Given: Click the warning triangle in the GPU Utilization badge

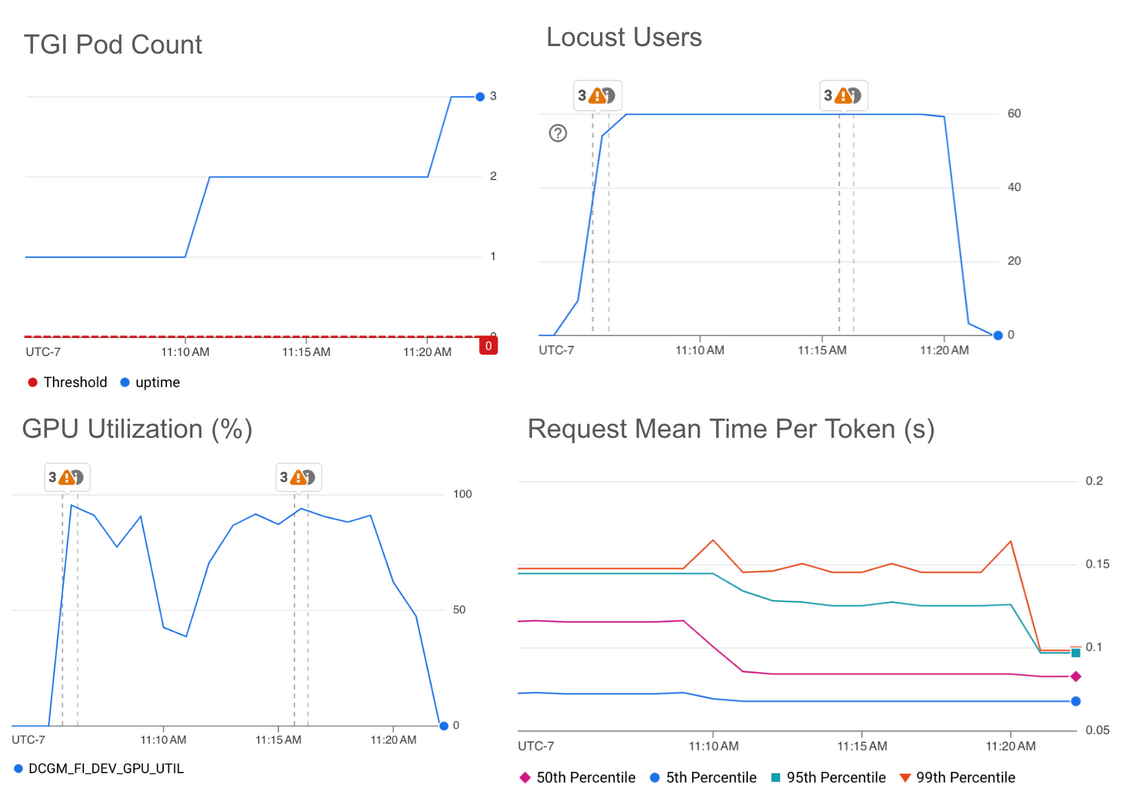Looking at the screenshot, I should [x=66, y=478].
